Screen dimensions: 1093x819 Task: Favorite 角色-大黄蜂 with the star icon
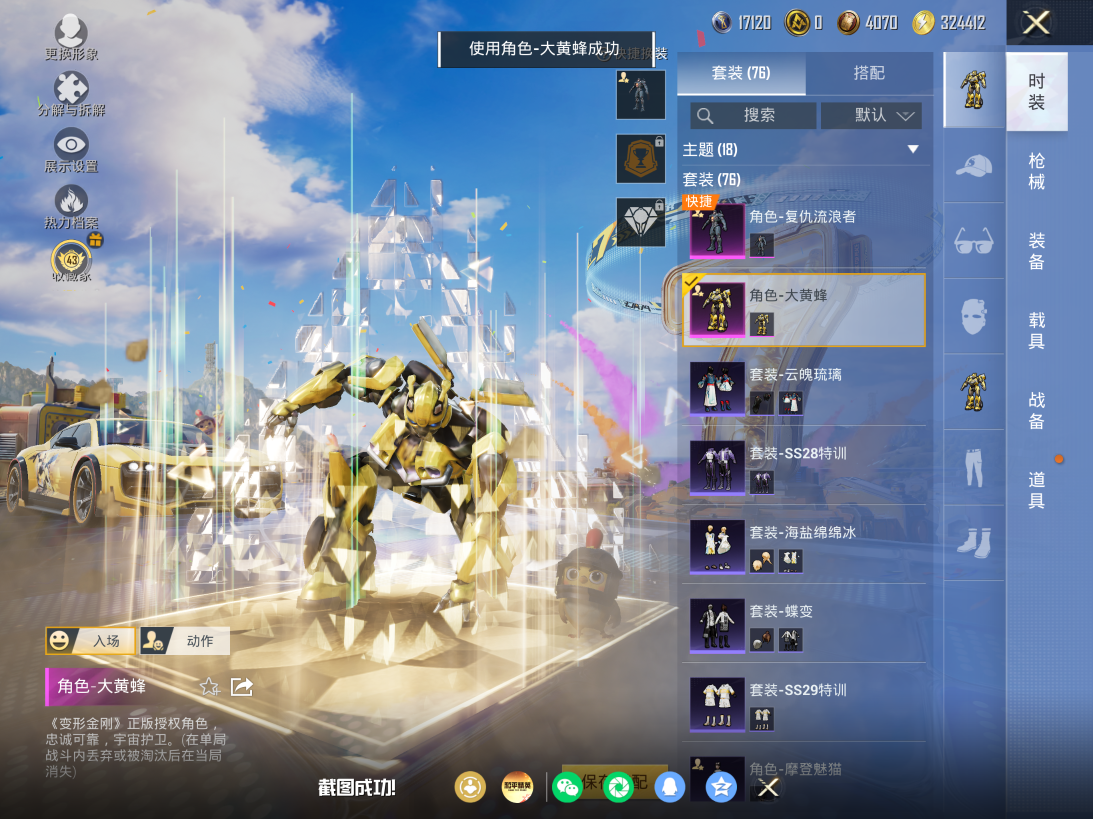209,687
